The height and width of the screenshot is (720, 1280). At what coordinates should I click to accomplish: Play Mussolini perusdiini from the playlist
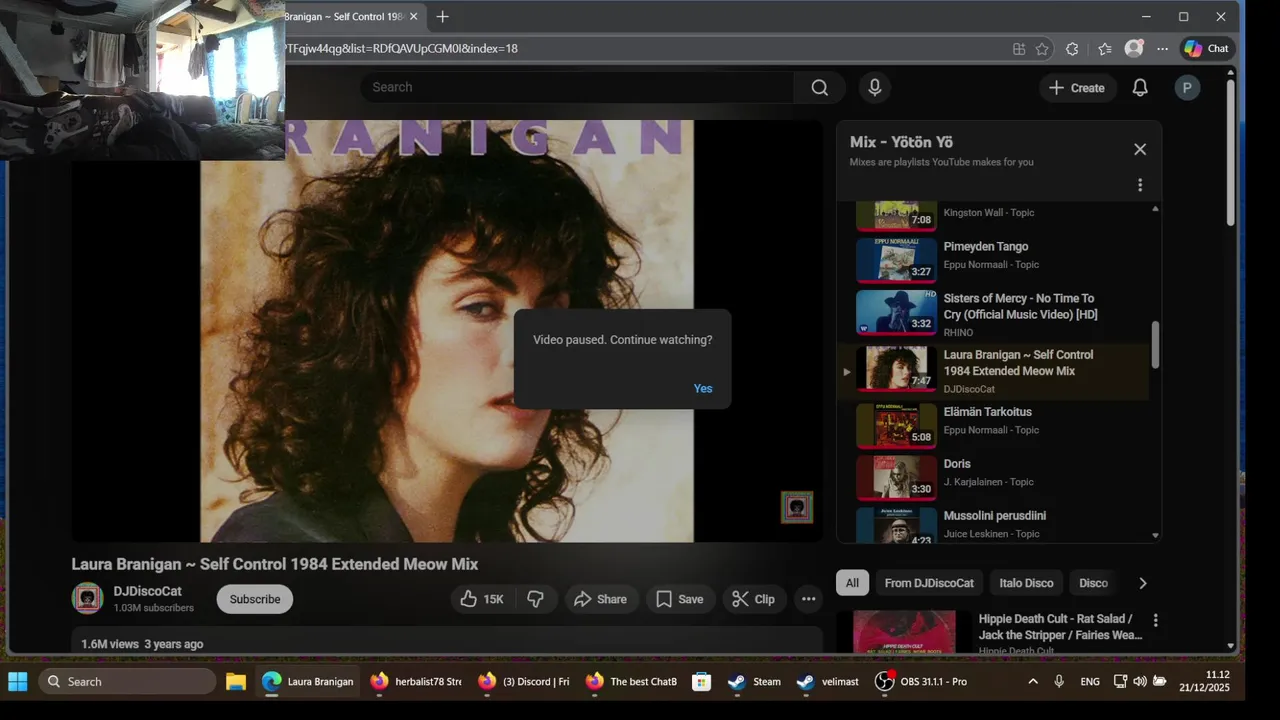point(995,525)
